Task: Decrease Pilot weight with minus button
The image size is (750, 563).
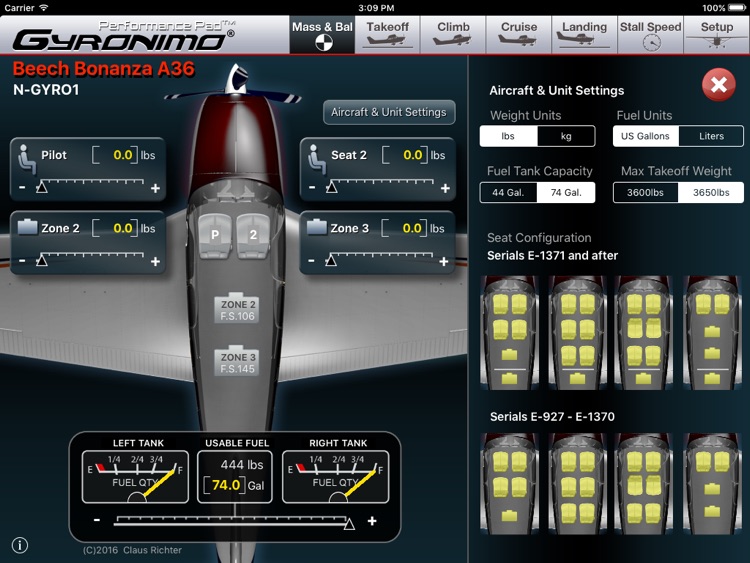Action: (22, 188)
